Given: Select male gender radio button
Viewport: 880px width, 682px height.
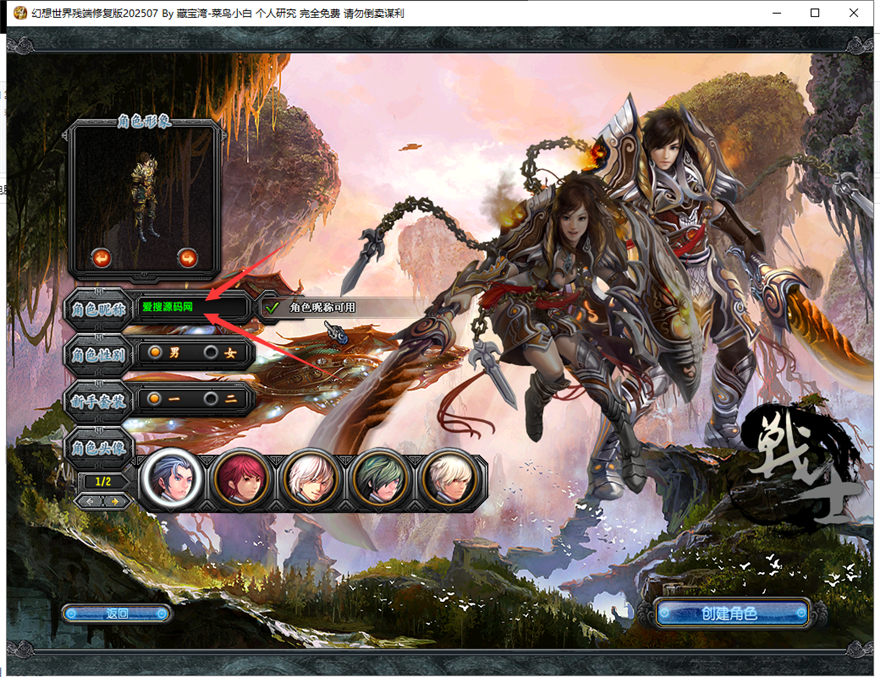Looking at the screenshot, I should pyautogui.click(x=155, y=353).
